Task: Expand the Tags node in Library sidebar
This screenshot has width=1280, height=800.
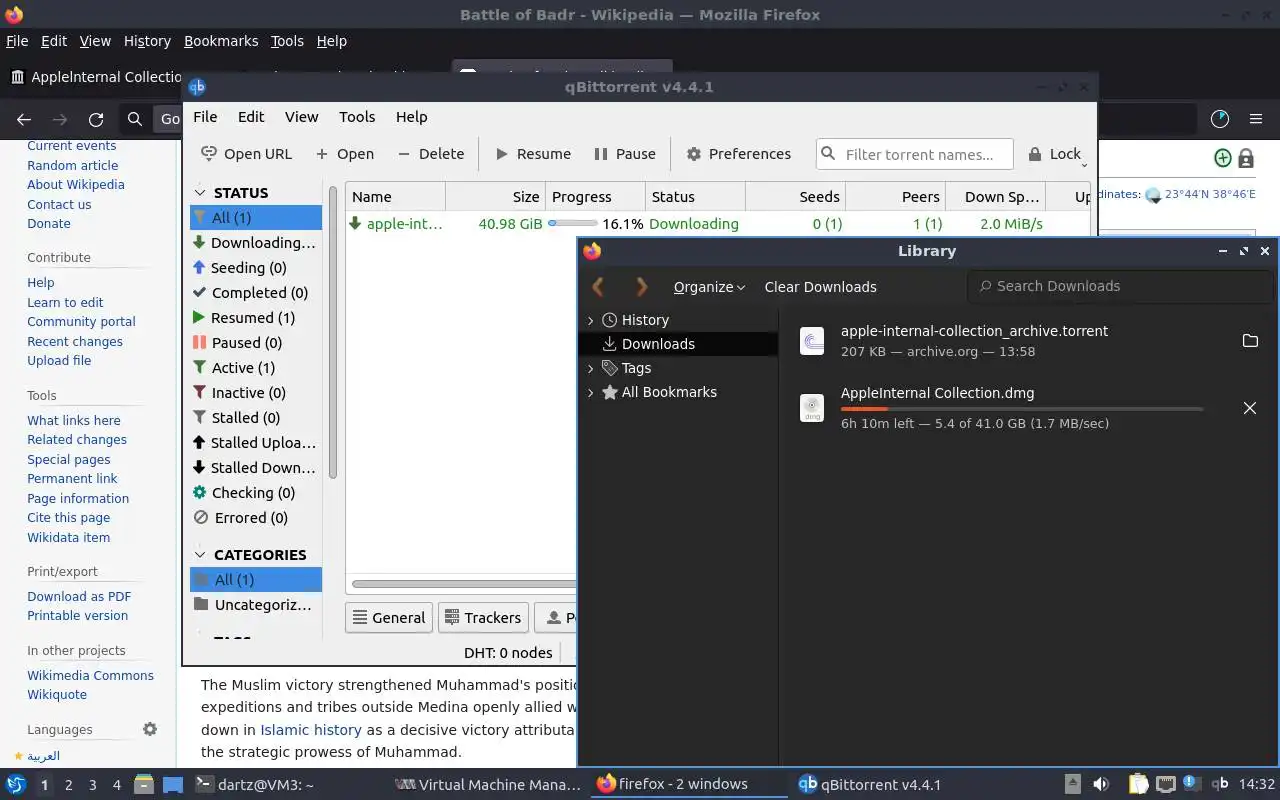Action: point(590,368)
